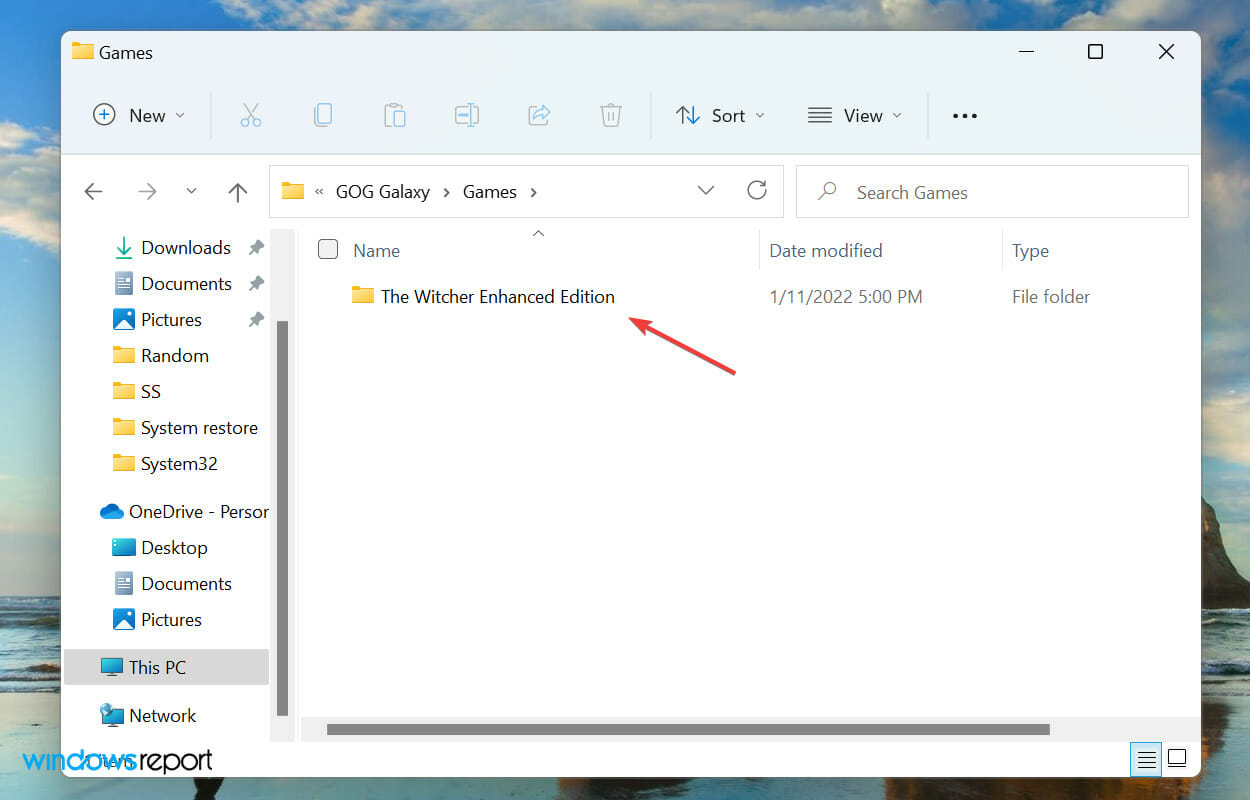
Task: Click the Share icon in toolbar
Action: point(538,115)
